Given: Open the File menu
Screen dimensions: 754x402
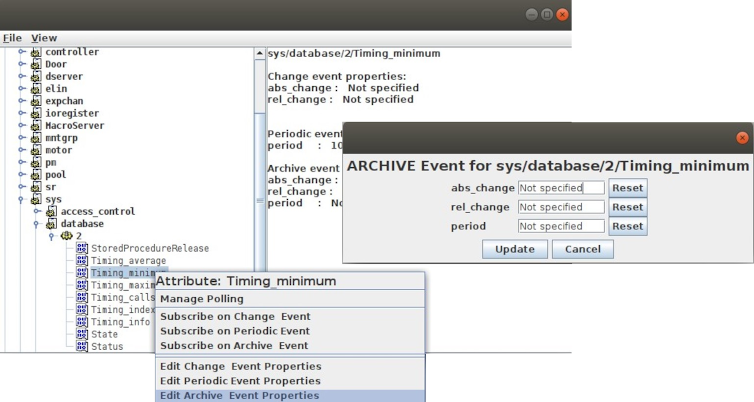Looking at the screenshot, I should tap(12, 38).
